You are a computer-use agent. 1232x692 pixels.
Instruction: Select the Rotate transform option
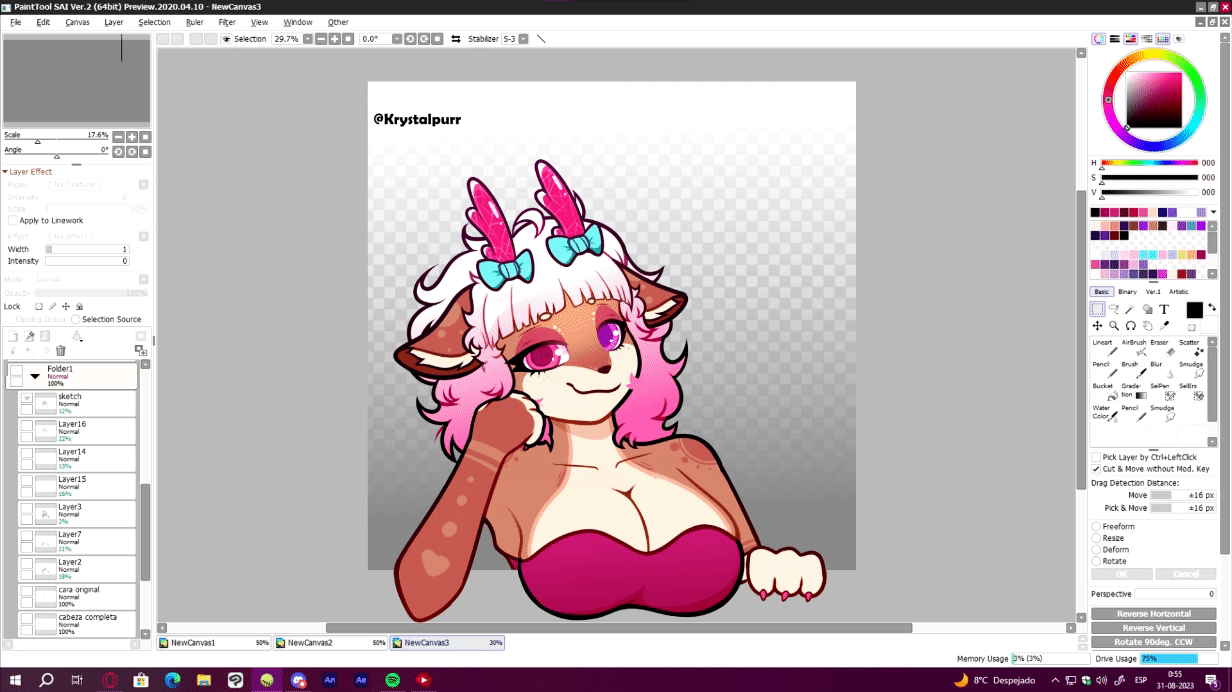pos(1096,561)
